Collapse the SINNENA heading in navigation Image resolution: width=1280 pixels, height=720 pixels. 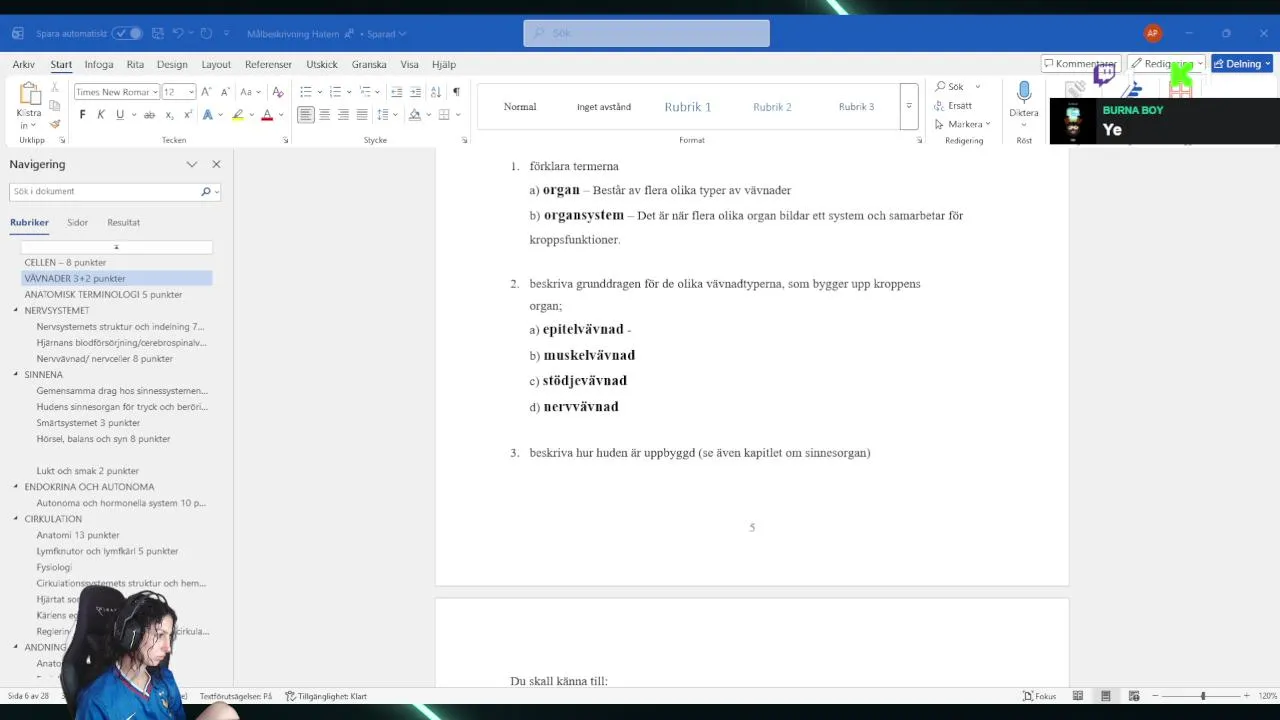(16, 374)
